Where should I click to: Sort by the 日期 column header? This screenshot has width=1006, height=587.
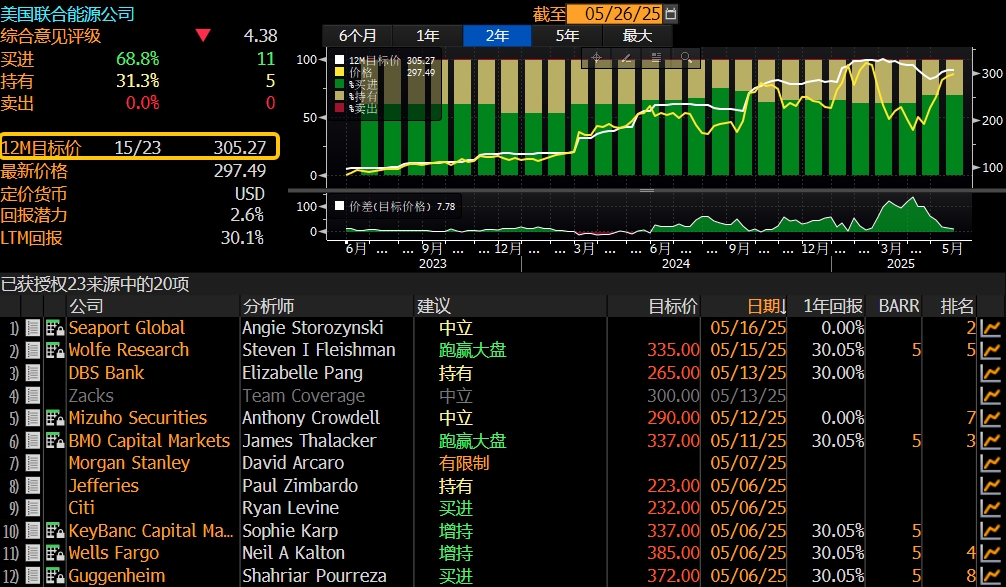pos(767,306)
